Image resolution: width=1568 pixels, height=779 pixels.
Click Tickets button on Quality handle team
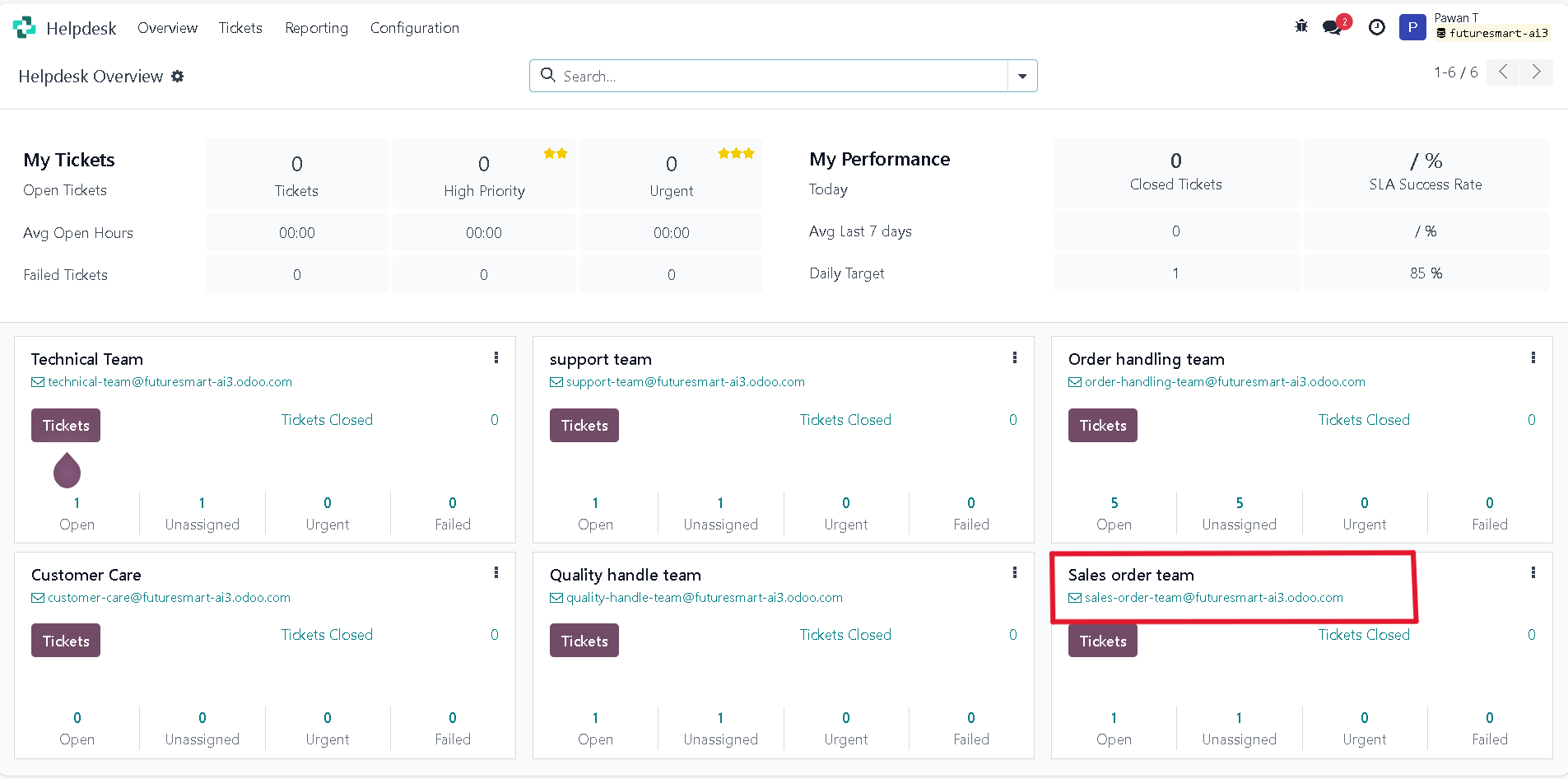coord(584,641)
